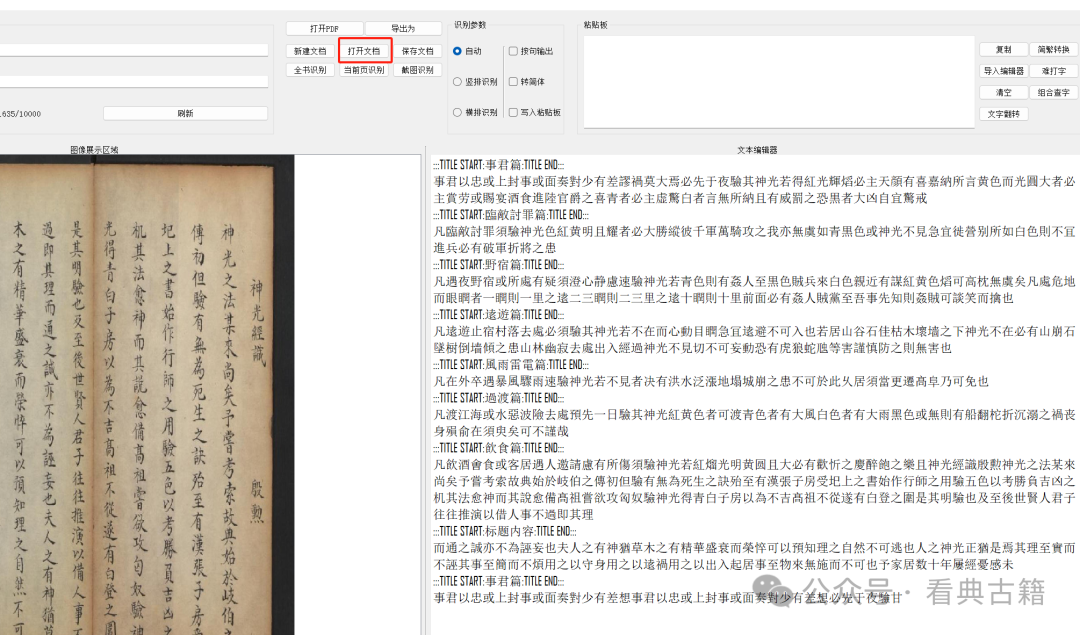Screen dimensions: 1080x635
Task: Click the 截图识别 screenshot recognition button
Action: point(417,70)
